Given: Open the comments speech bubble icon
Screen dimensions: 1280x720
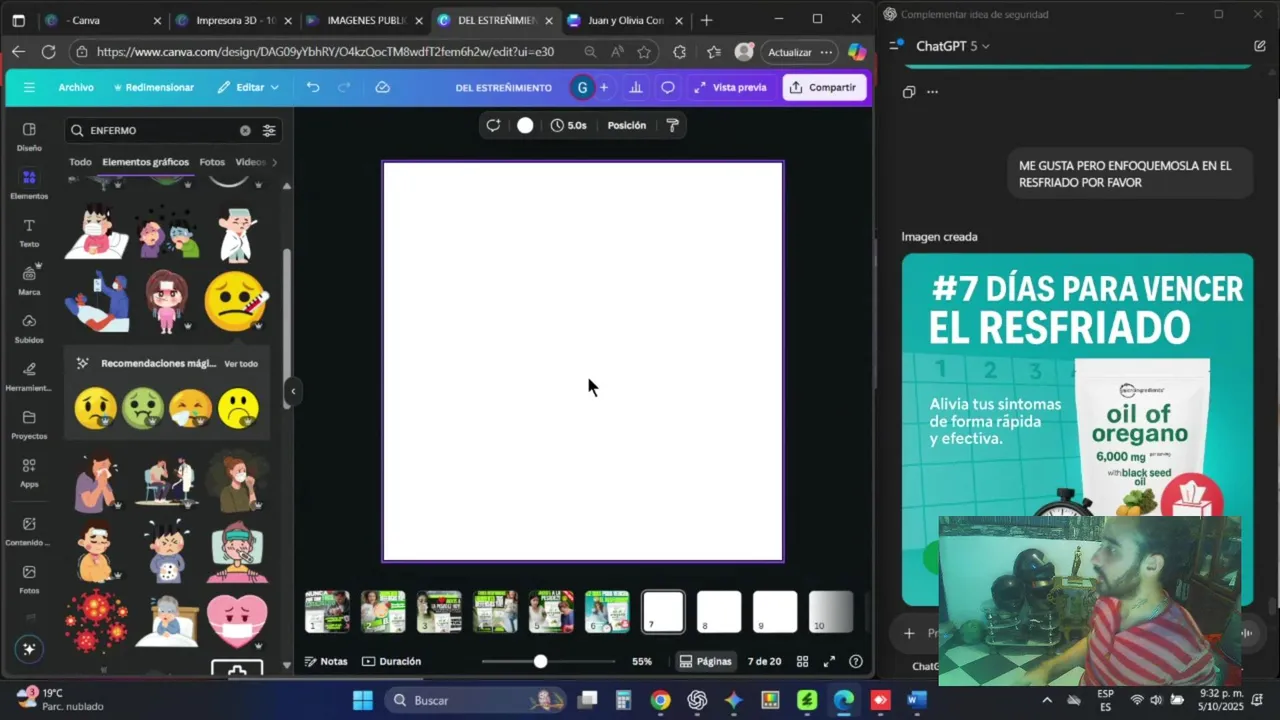Looking at the screenshot, I should (668, 87).
